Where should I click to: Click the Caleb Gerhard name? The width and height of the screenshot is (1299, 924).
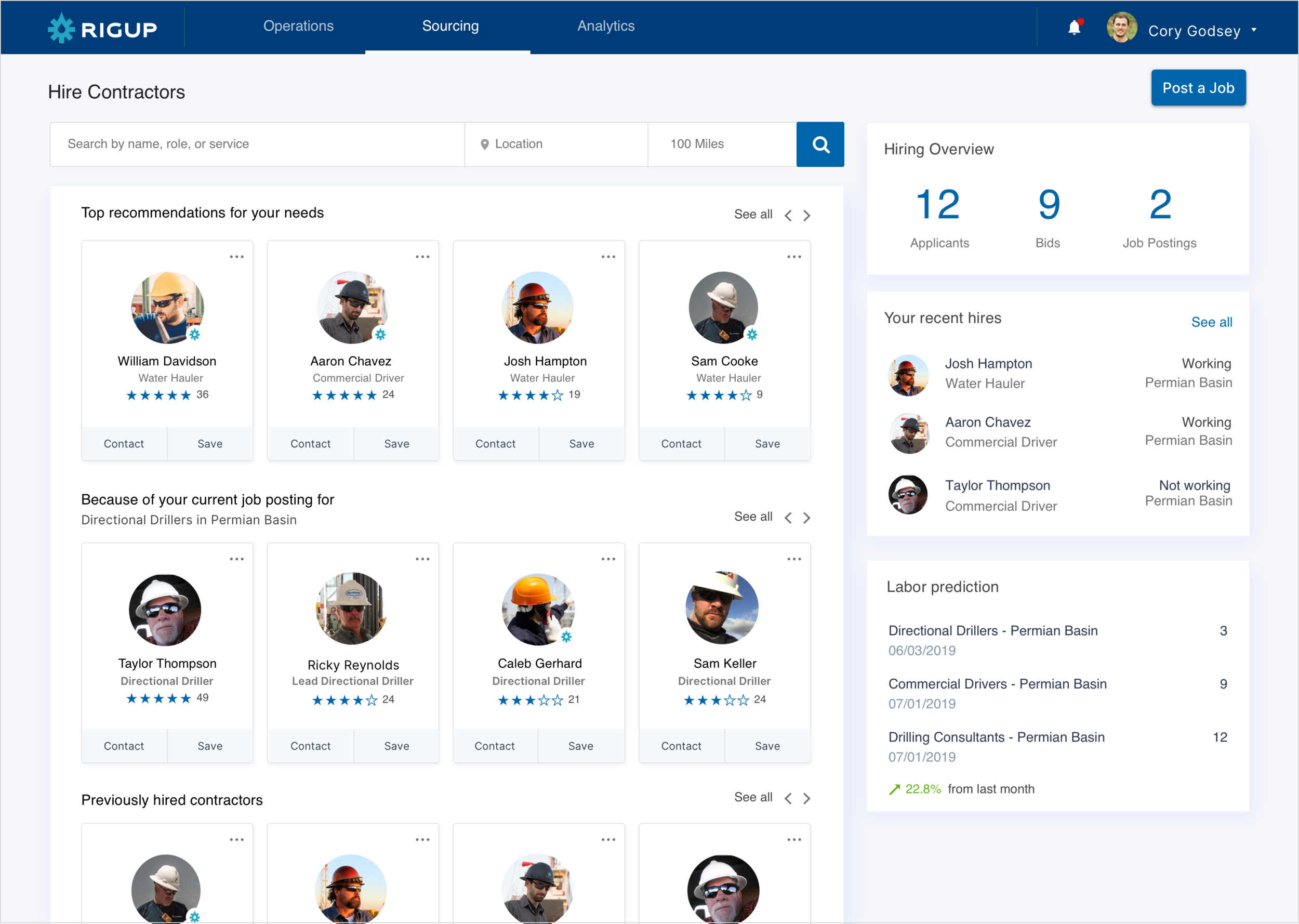pos(540,664)
